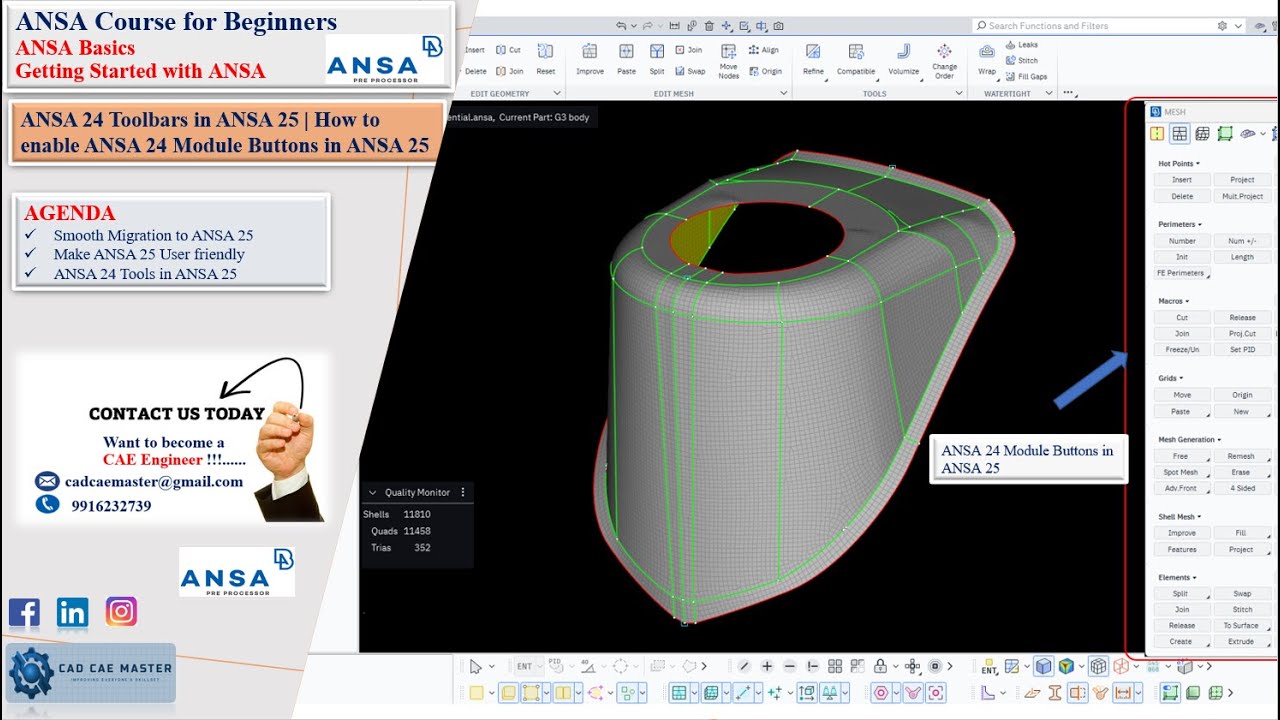Image resolution: width=1280 pixels, height=720 pixels.
Task: Click the camera snapshot icon in top bar
Action: tap(779, 26)
